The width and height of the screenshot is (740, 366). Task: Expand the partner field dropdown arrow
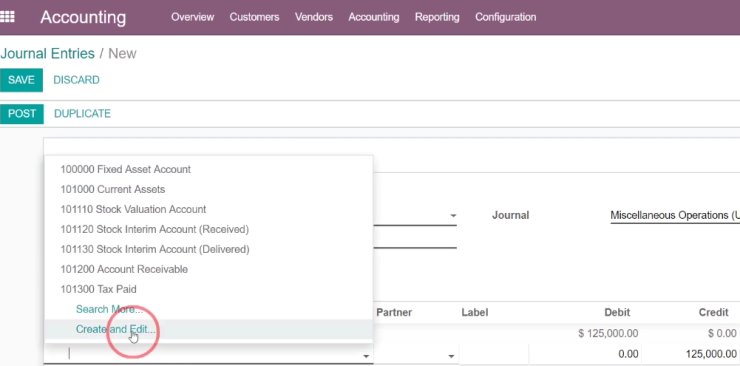tap(451, 356)
